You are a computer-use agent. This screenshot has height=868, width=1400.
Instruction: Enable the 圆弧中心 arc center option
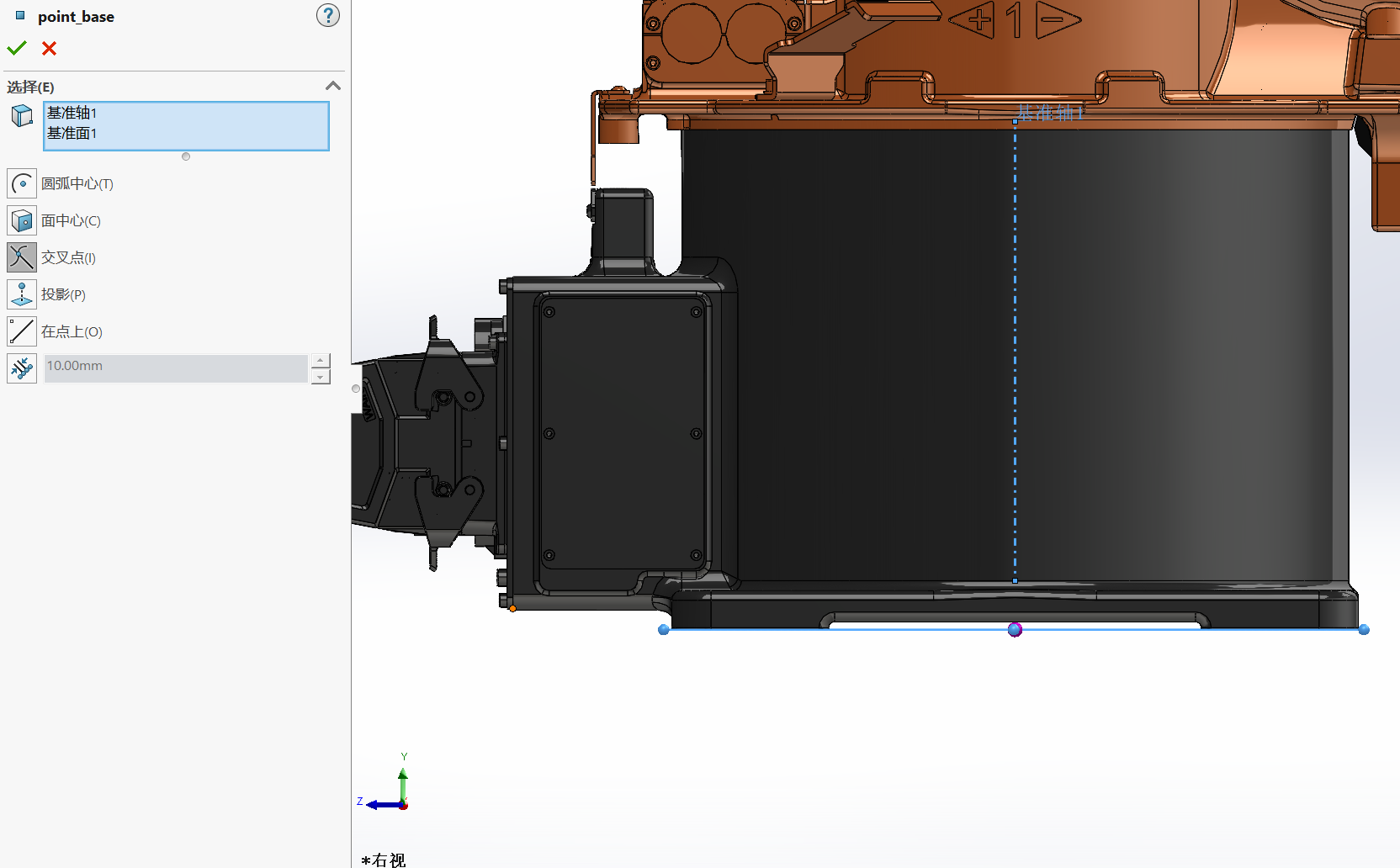pos(22,183)
